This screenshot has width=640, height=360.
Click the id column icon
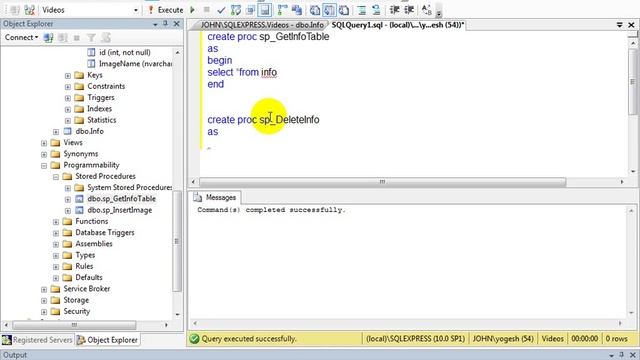pos(91,52)
